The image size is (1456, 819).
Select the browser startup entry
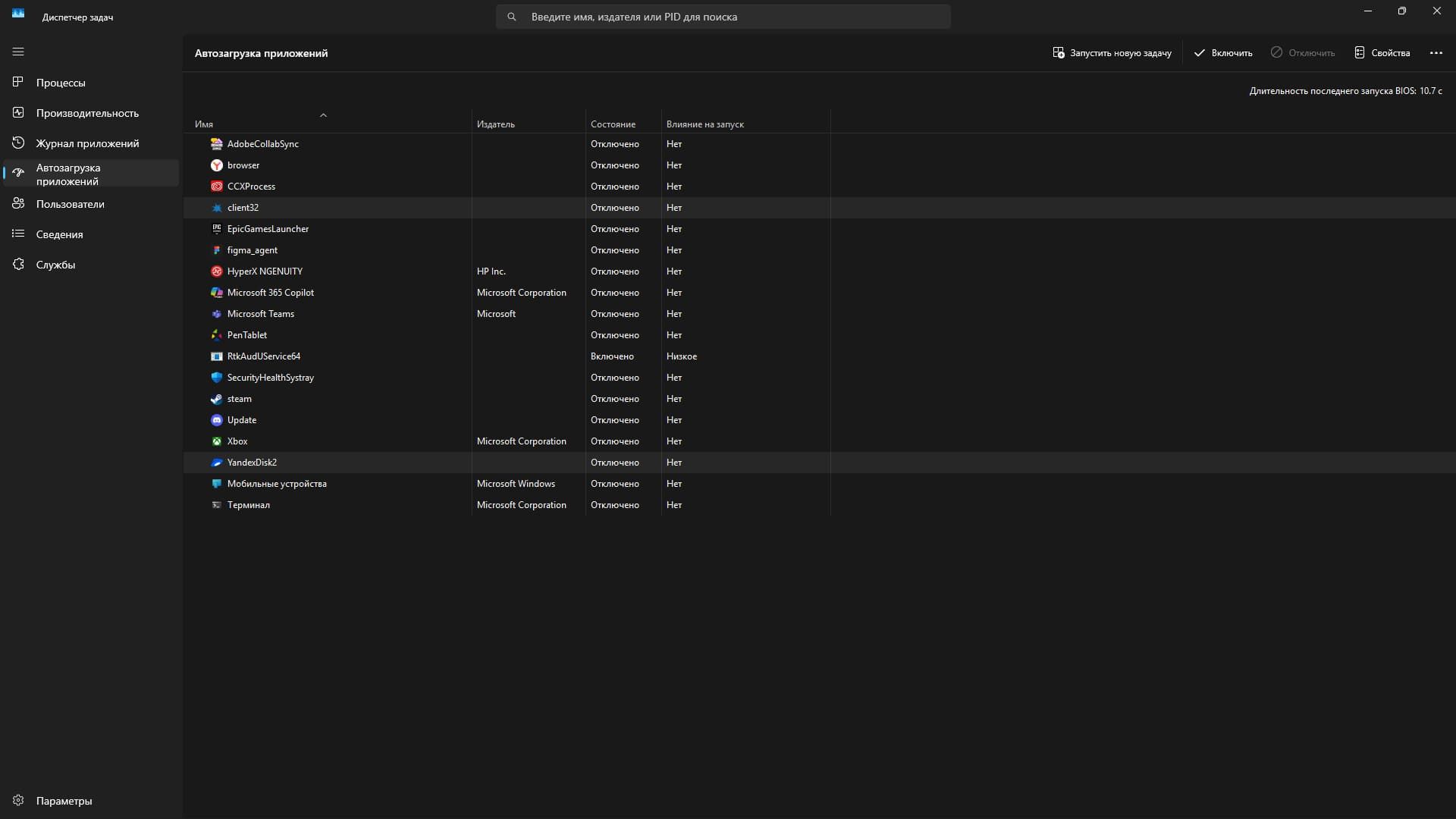point(243,165)
